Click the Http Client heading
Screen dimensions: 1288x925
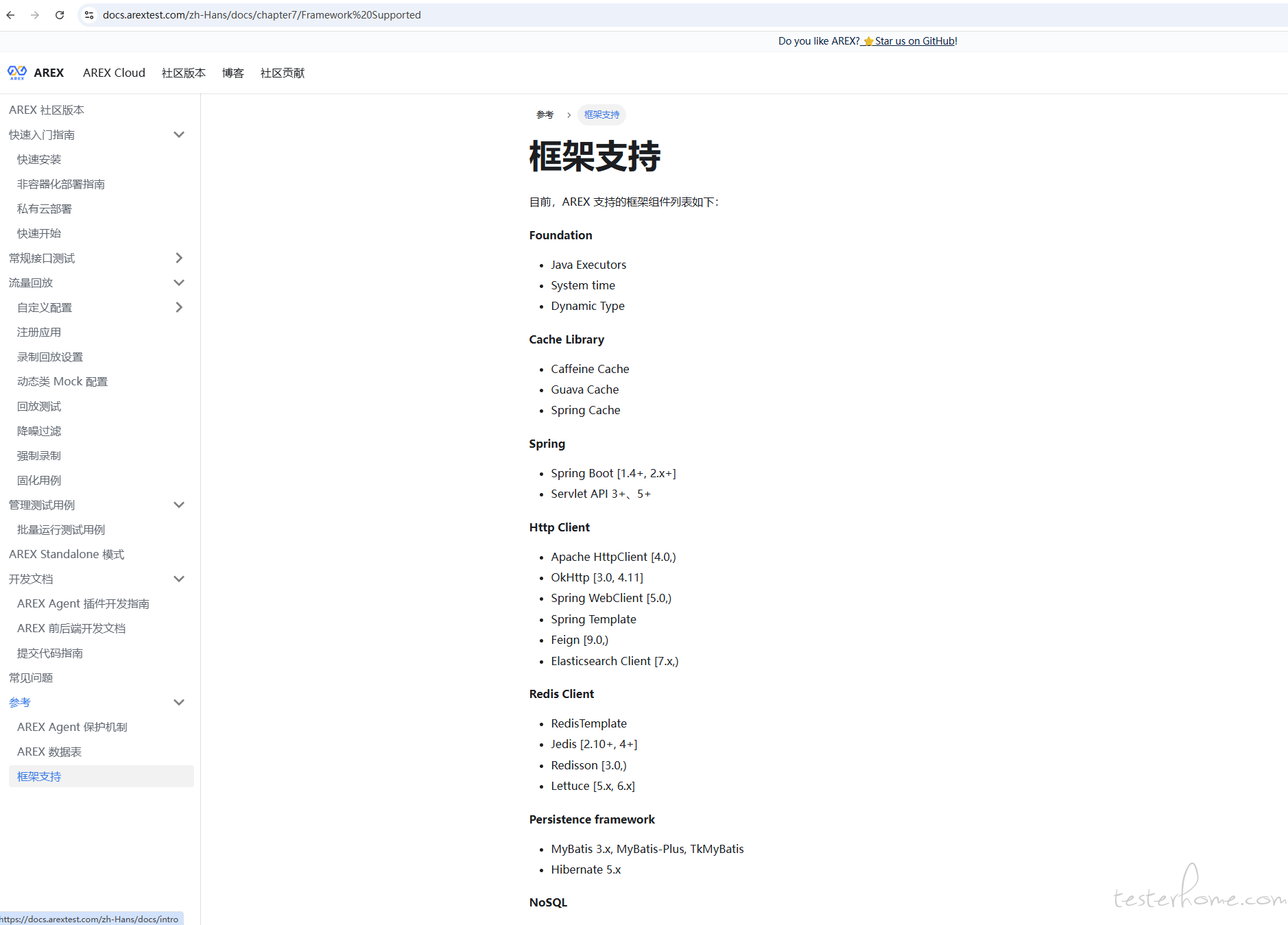point(559,527)
